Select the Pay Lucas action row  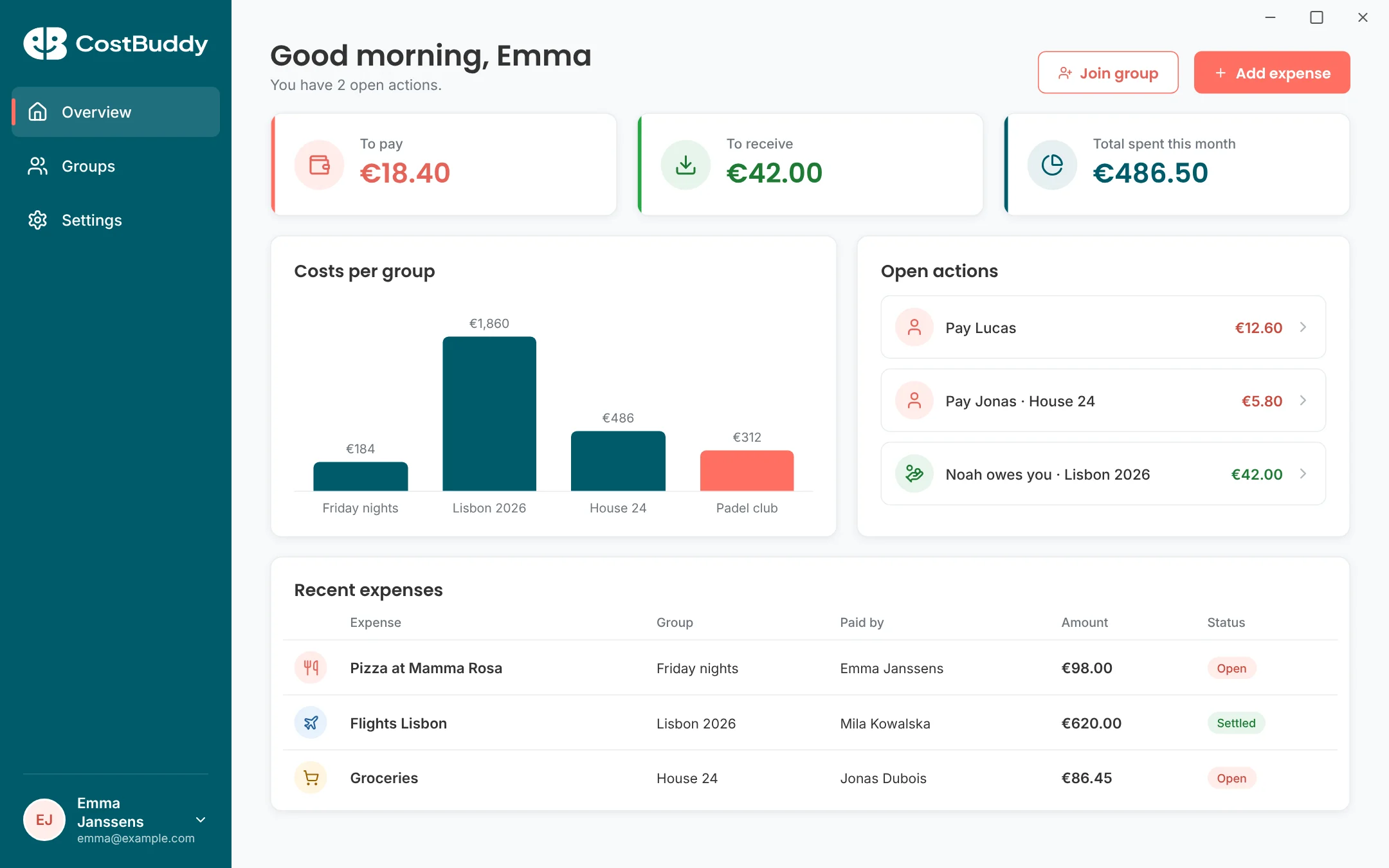point(1103,327)
